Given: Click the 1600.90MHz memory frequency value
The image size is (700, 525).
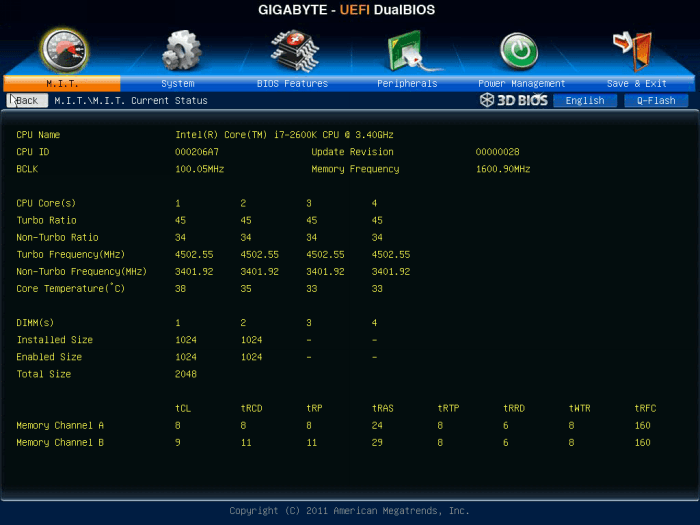Looking at the screenshot, I should coord(503,169).
